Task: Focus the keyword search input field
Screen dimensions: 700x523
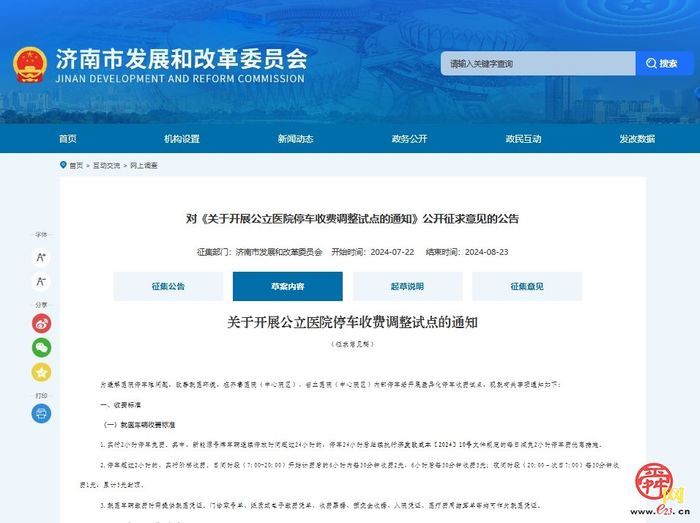Action: click(x=538, y=63)
